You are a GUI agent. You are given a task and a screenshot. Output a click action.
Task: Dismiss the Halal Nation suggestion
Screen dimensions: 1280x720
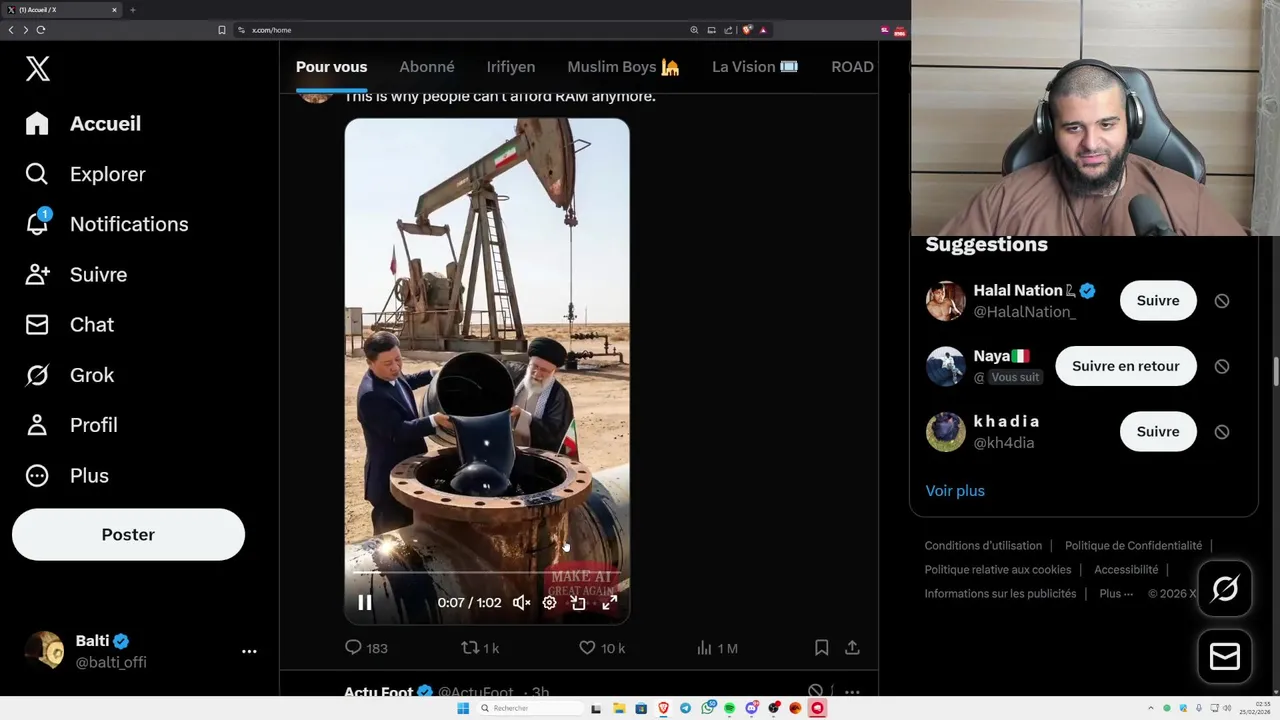(1222, 301)
